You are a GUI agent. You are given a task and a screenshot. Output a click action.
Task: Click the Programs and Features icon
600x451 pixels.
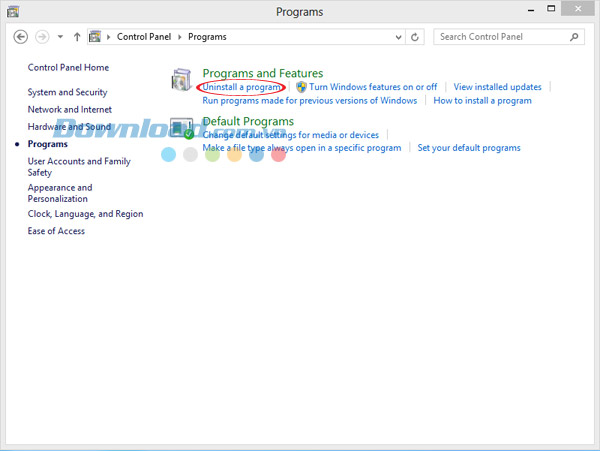182,82
